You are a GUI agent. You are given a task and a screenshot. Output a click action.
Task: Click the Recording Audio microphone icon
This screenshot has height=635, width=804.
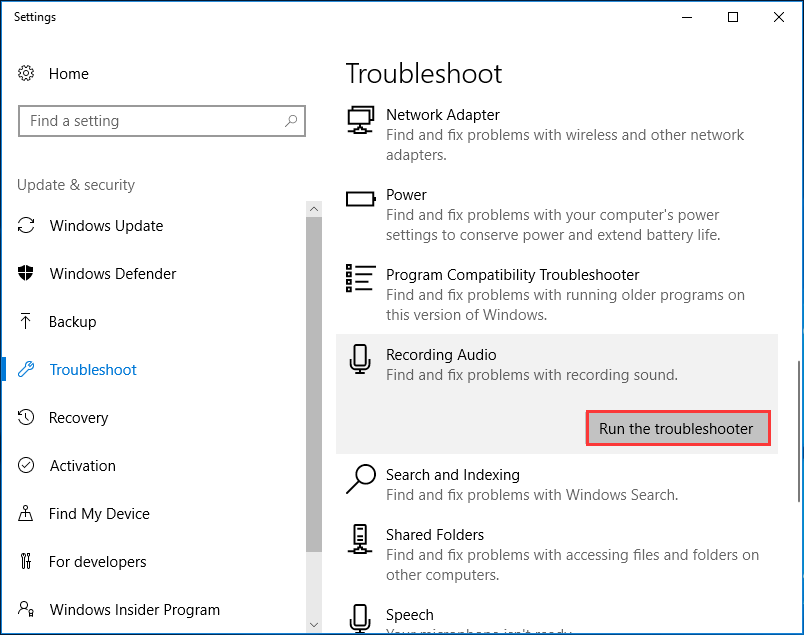pyautogui.click(x=360, y=358)
